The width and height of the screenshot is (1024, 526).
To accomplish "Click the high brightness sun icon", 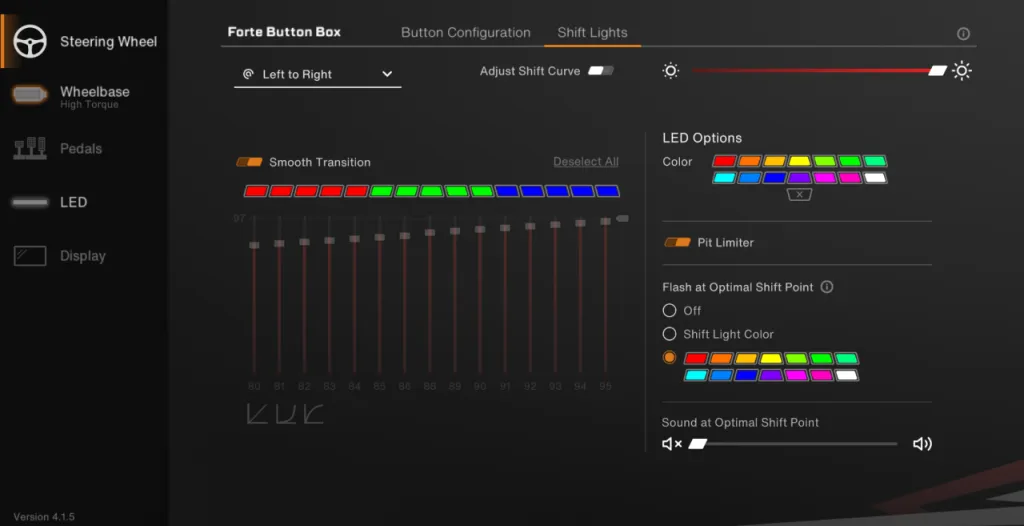I will pos(961,71).
